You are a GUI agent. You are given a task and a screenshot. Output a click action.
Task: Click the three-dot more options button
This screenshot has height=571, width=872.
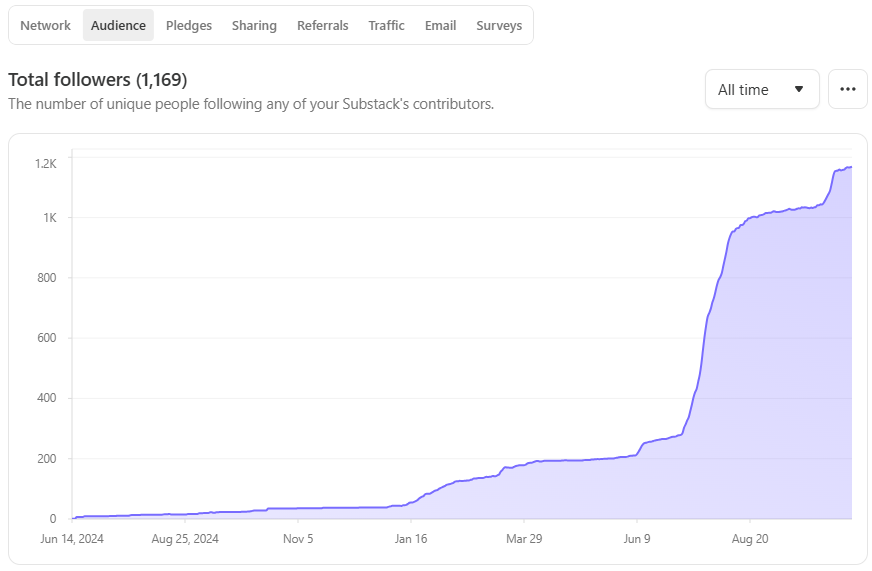point(848,90)
